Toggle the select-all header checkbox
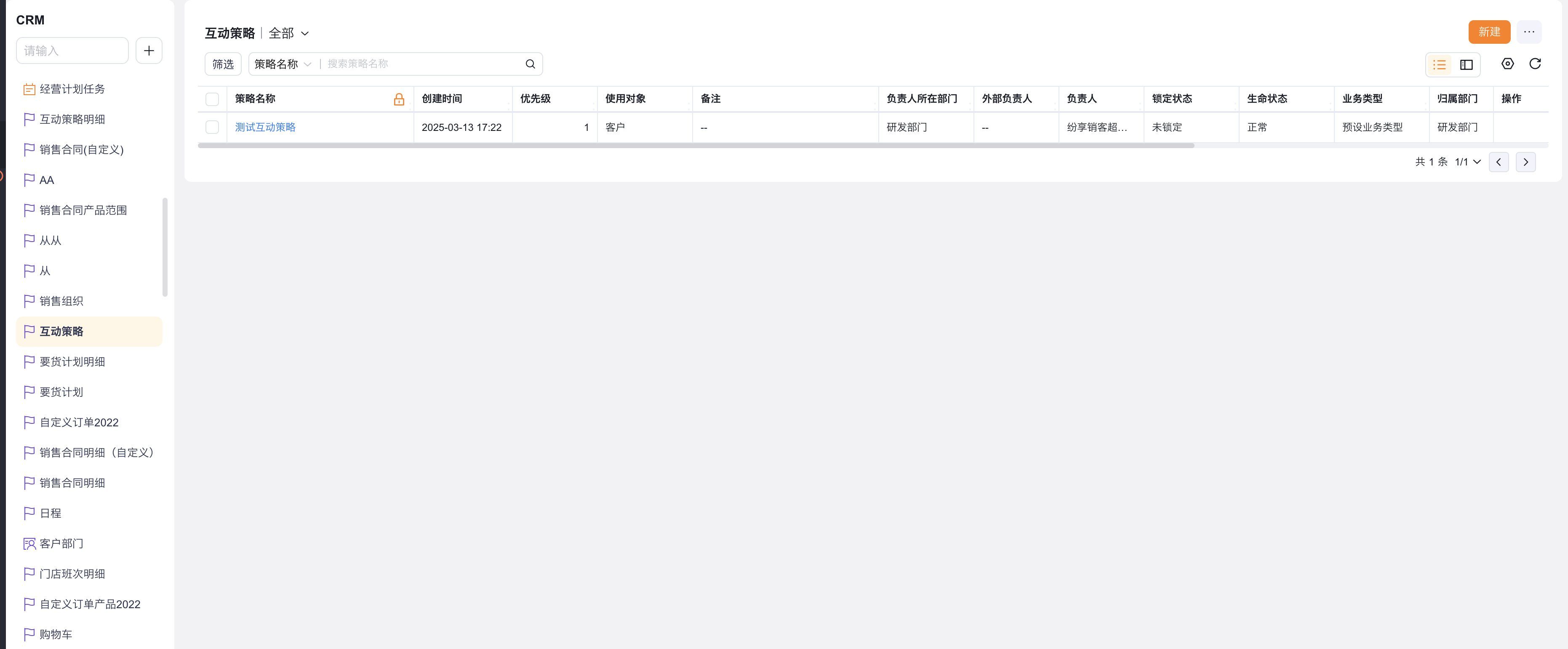1568x649 pixels. coord(212,99)
